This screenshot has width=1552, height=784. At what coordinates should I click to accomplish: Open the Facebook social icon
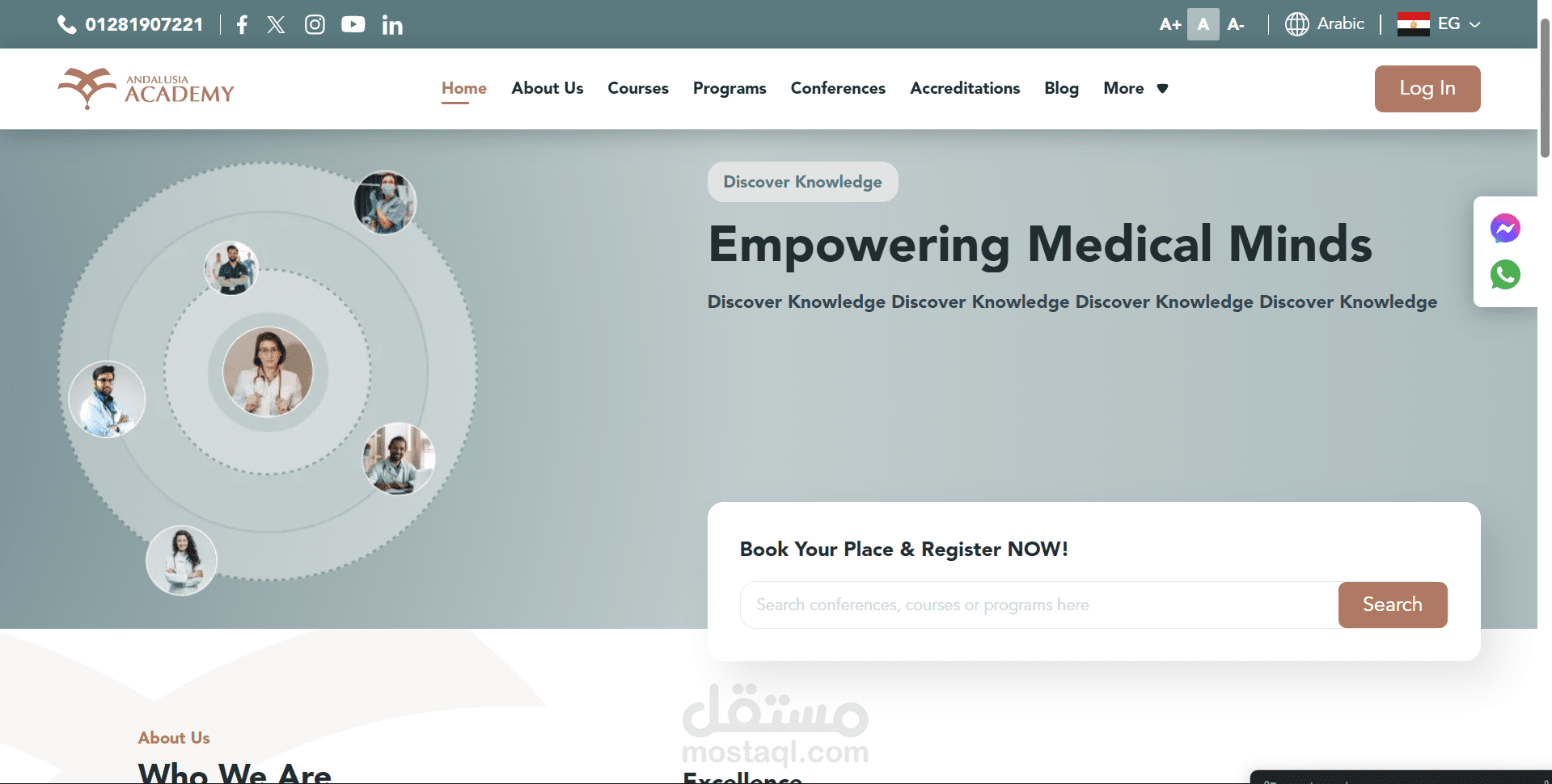click(x=242, y=24)
